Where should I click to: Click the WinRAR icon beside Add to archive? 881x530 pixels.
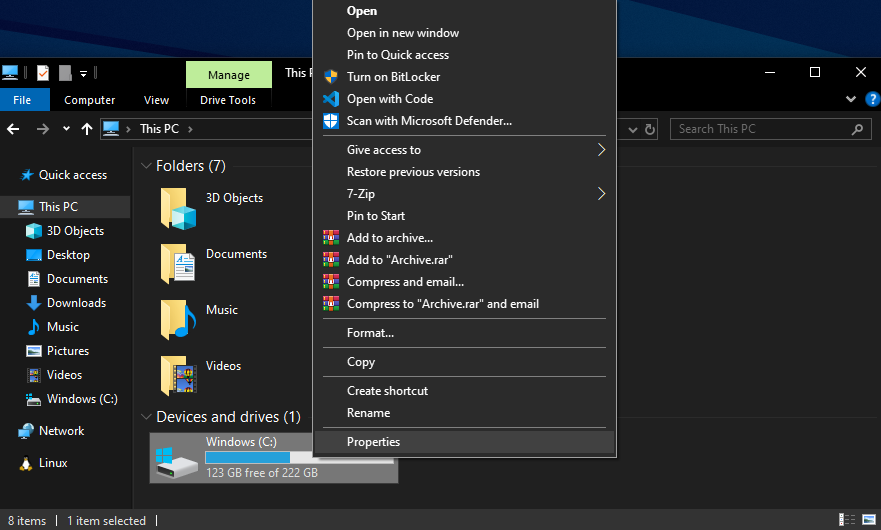(x=331, y=238)
